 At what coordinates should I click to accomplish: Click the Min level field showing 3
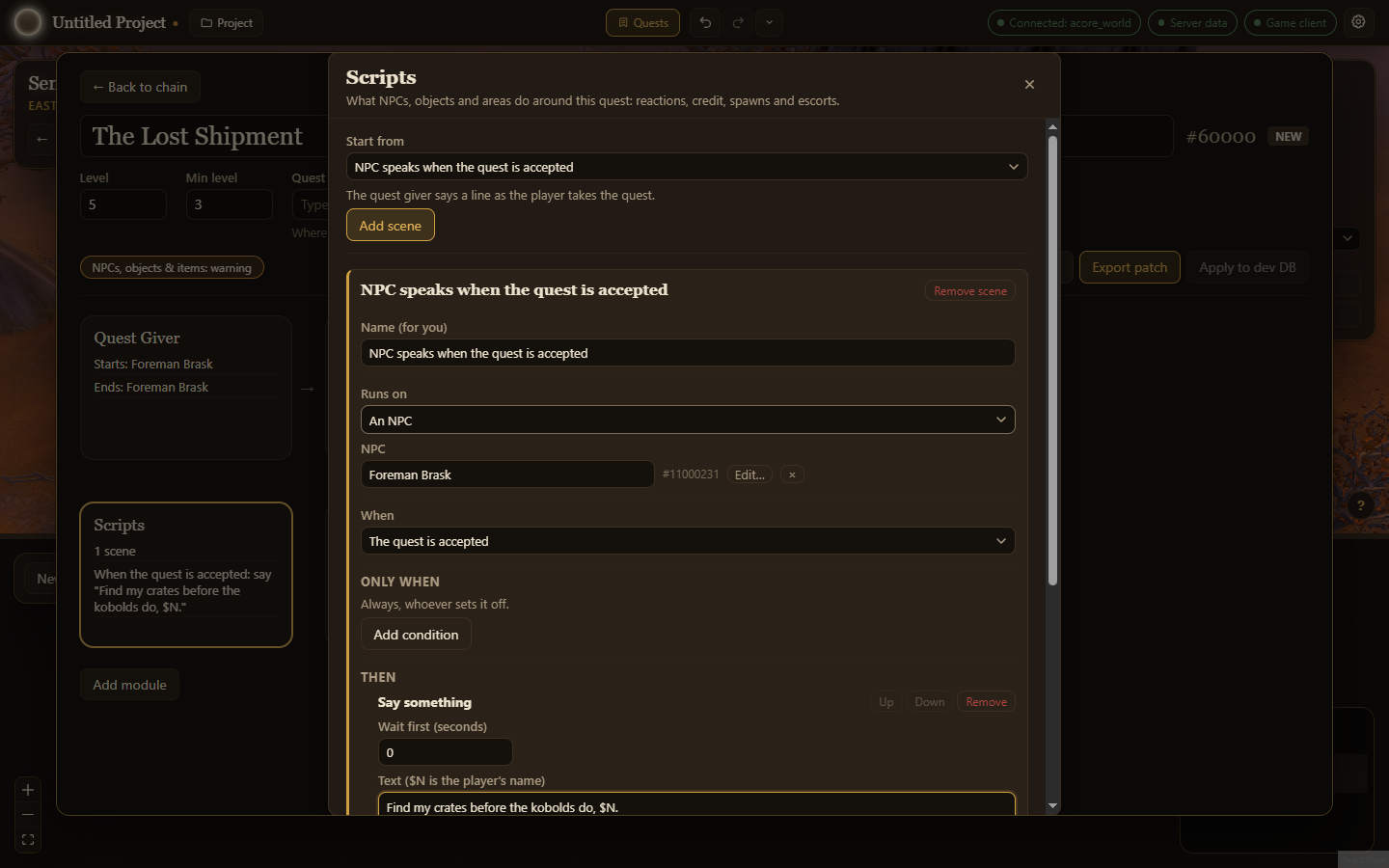[230, 204]
